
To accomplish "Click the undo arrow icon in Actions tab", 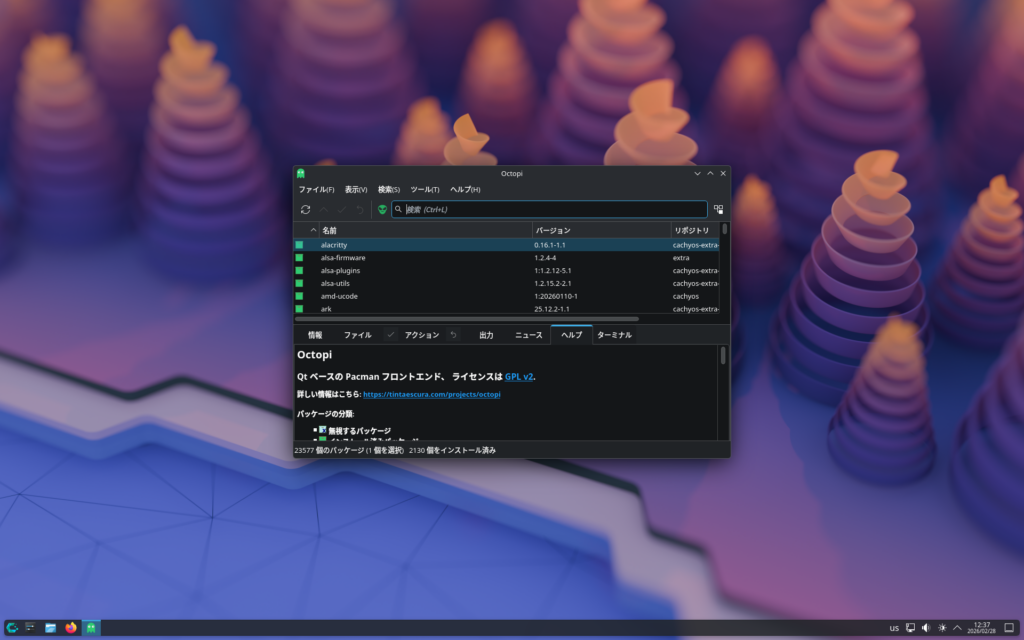I will tap(453, 335).
